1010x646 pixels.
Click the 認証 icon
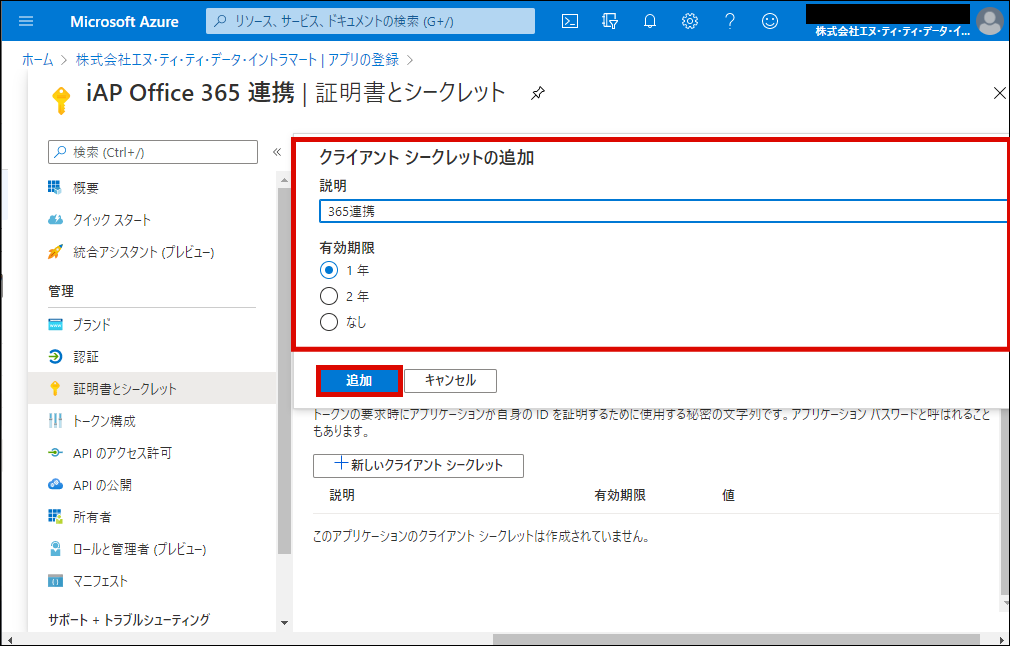[x=55, y=356]
